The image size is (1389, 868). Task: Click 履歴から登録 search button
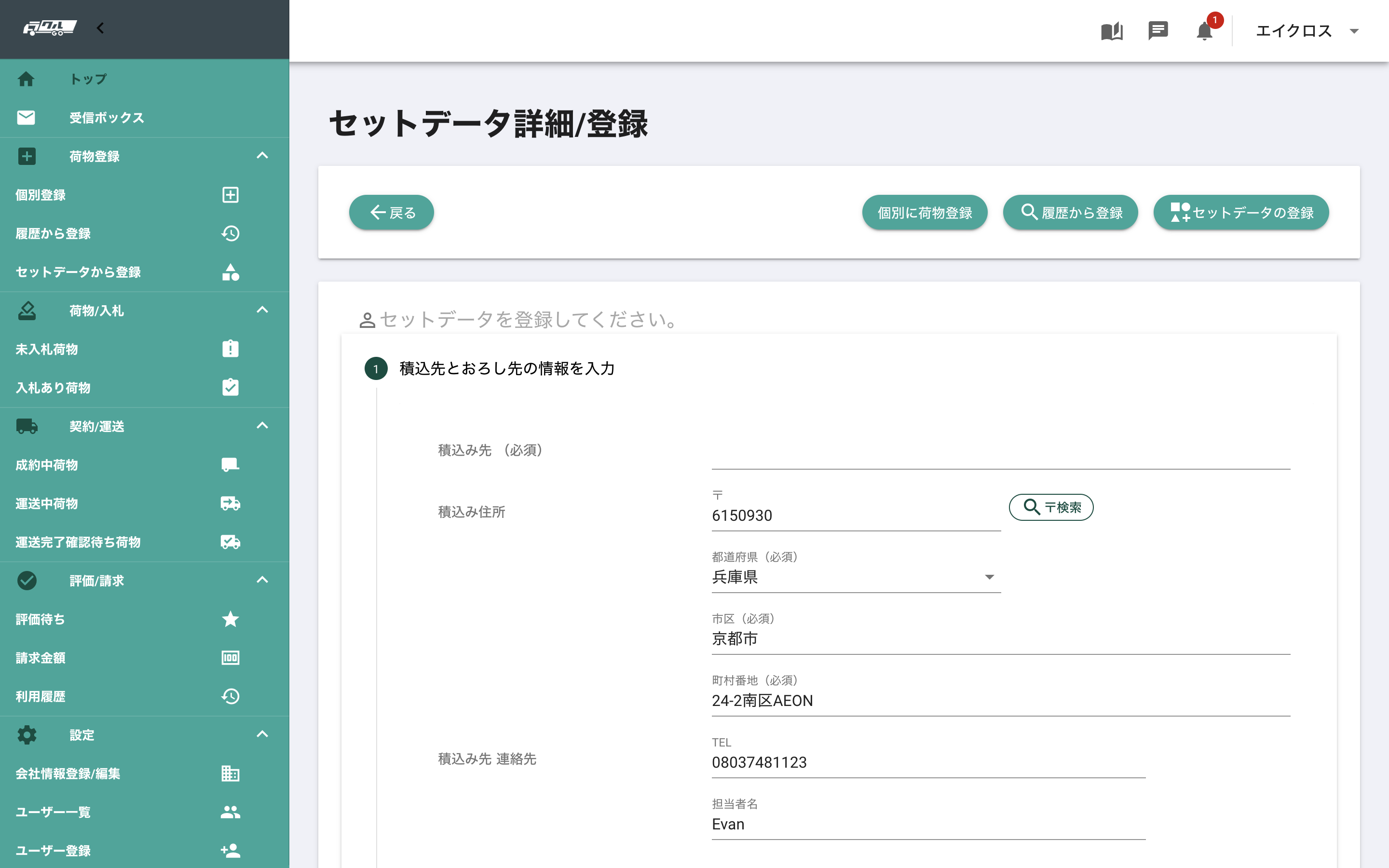(x=1071, y=212)
